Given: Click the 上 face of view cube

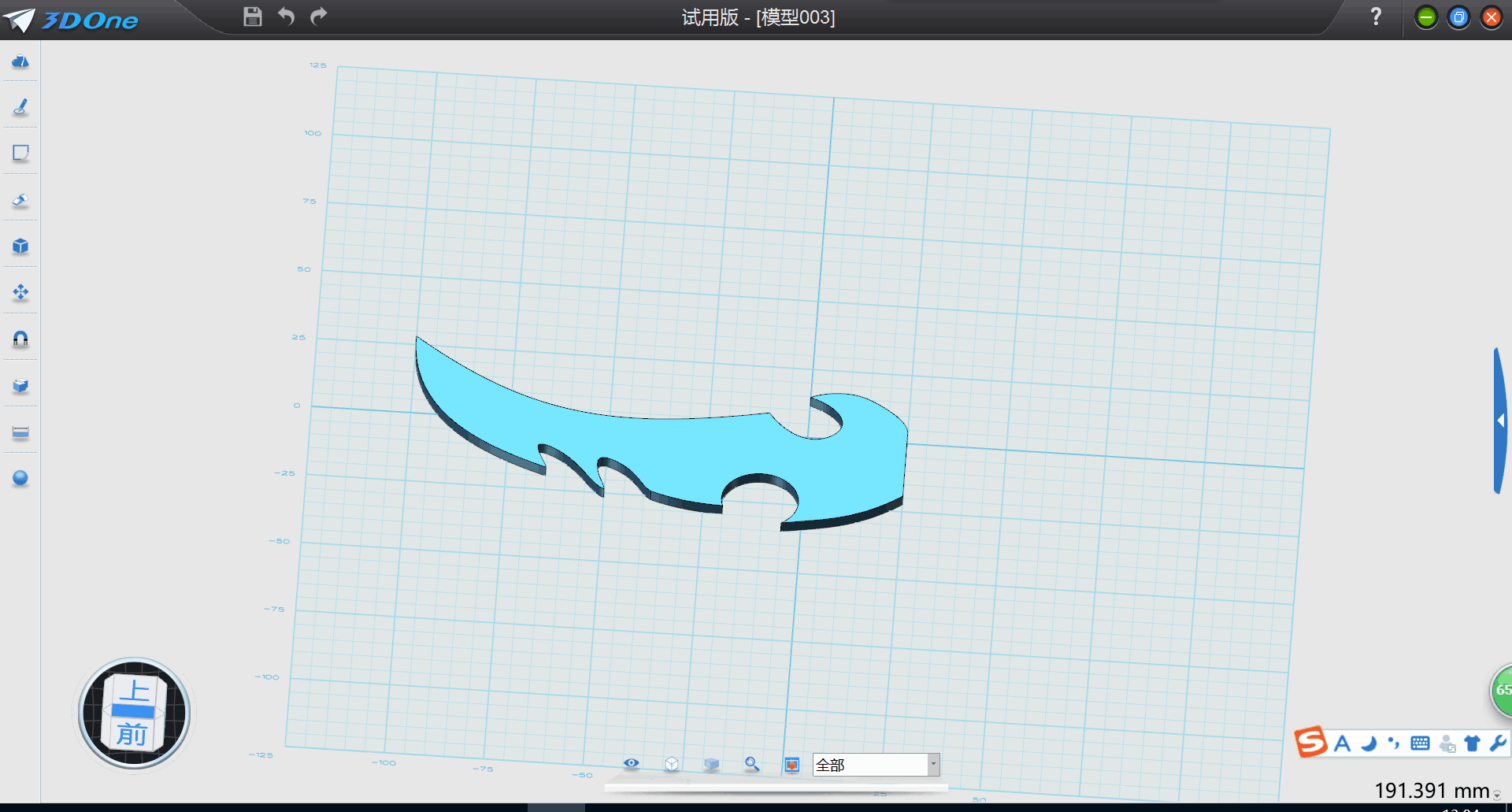Looking at the screenshot, I should (x=135, y=691).
